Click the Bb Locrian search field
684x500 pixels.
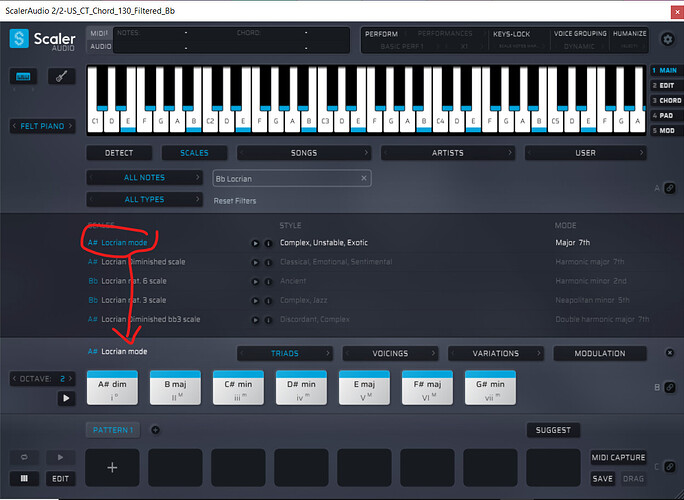292,178
